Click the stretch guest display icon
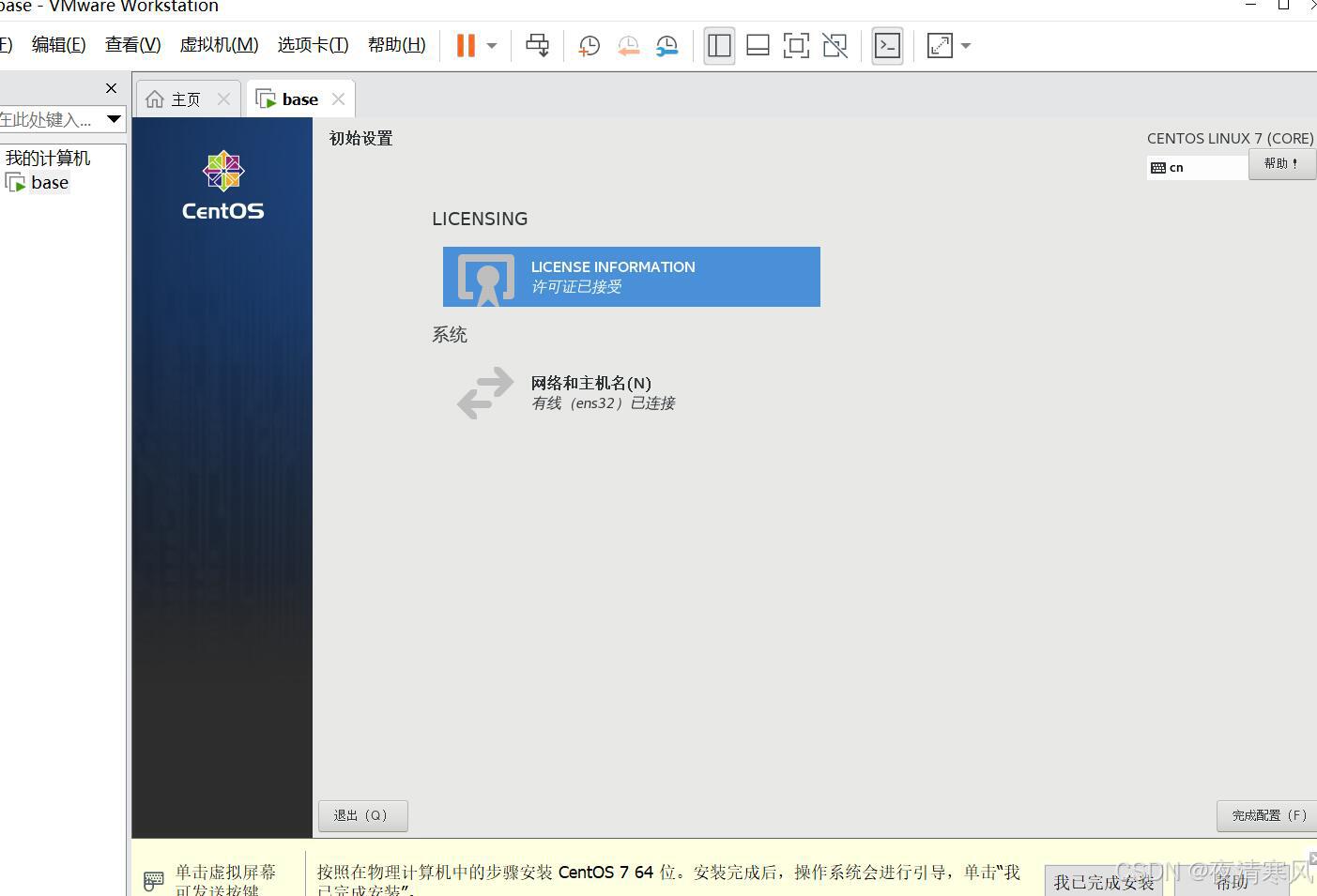Image resolution: width=1317 pixels, height=896 pixels. coord(940,45)
